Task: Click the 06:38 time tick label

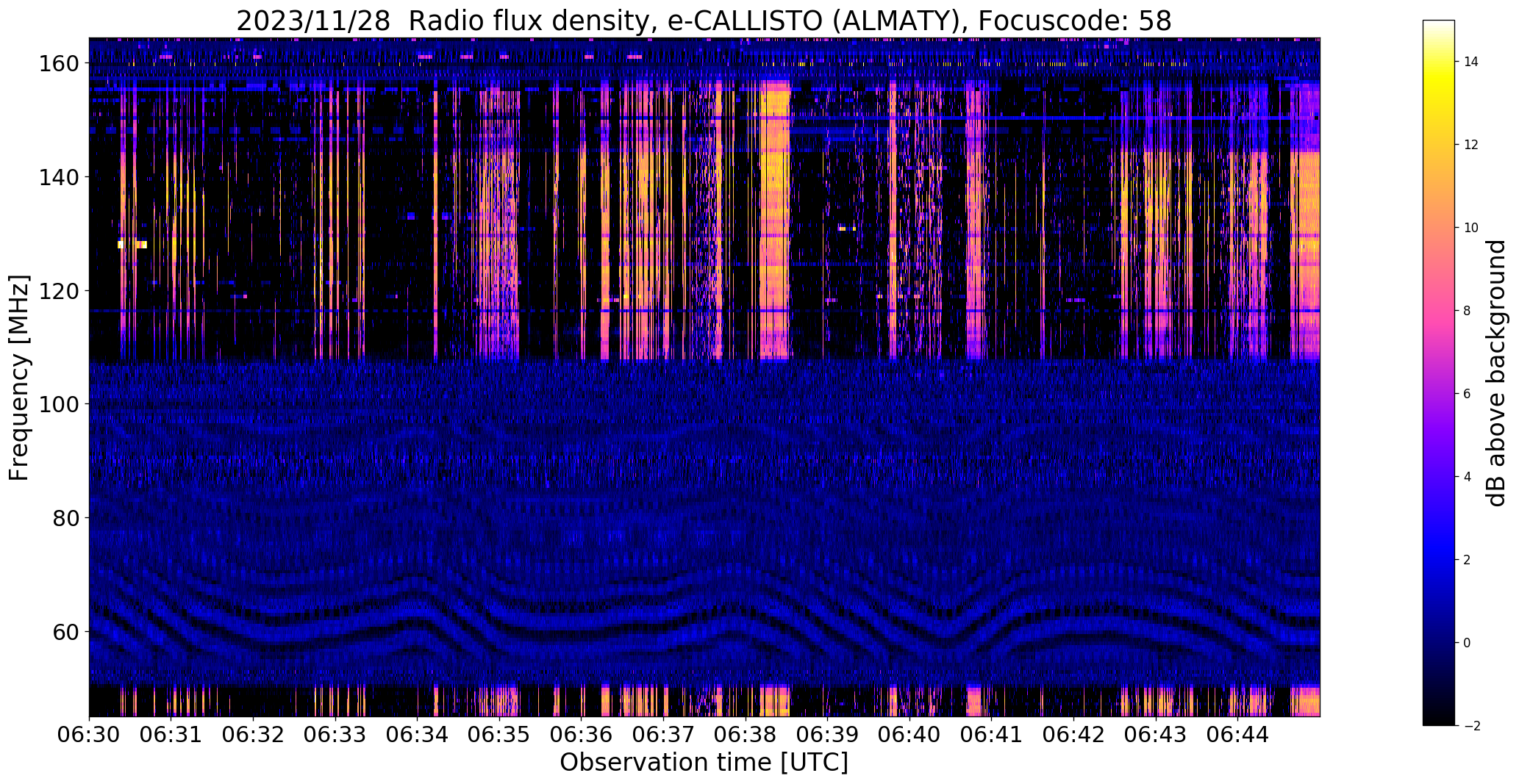Action: click(x=746, y=734)
